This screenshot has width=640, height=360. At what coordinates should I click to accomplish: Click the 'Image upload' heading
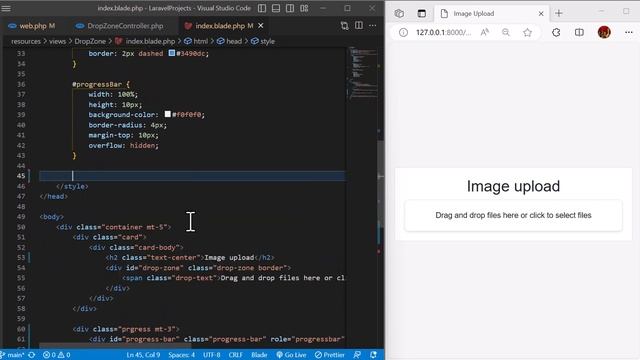(x=513, y=186)
